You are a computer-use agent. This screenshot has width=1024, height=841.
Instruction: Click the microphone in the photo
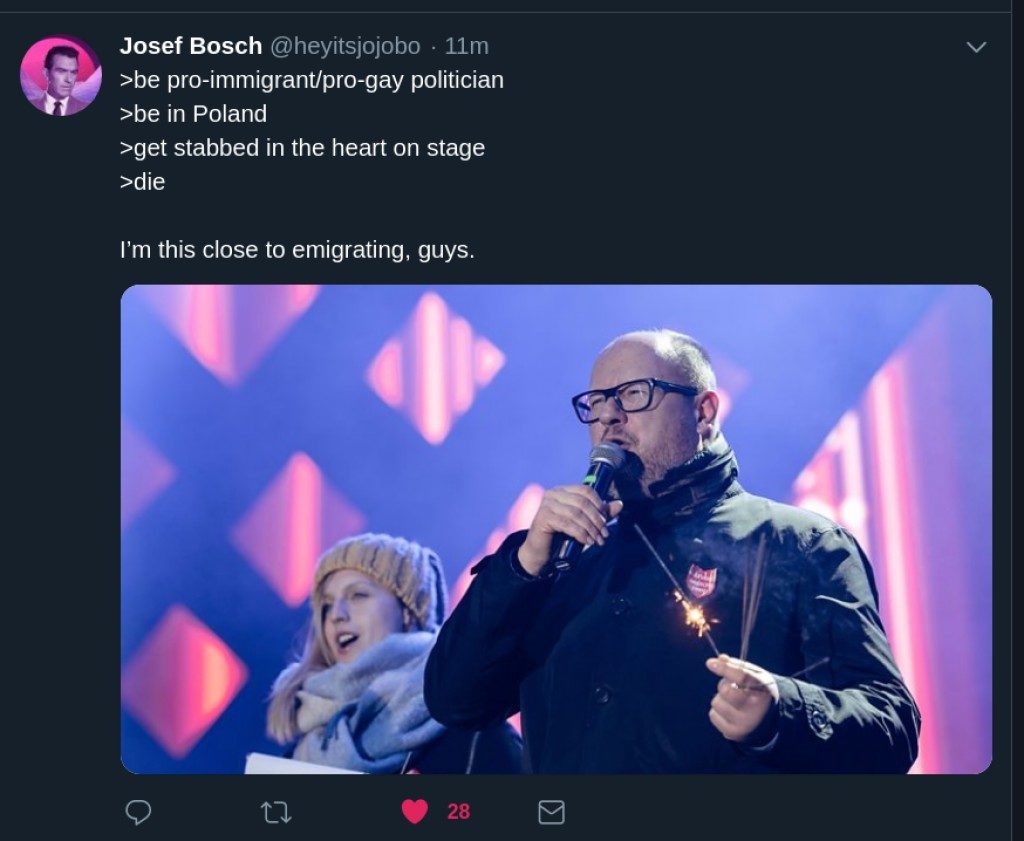(598, 478)
